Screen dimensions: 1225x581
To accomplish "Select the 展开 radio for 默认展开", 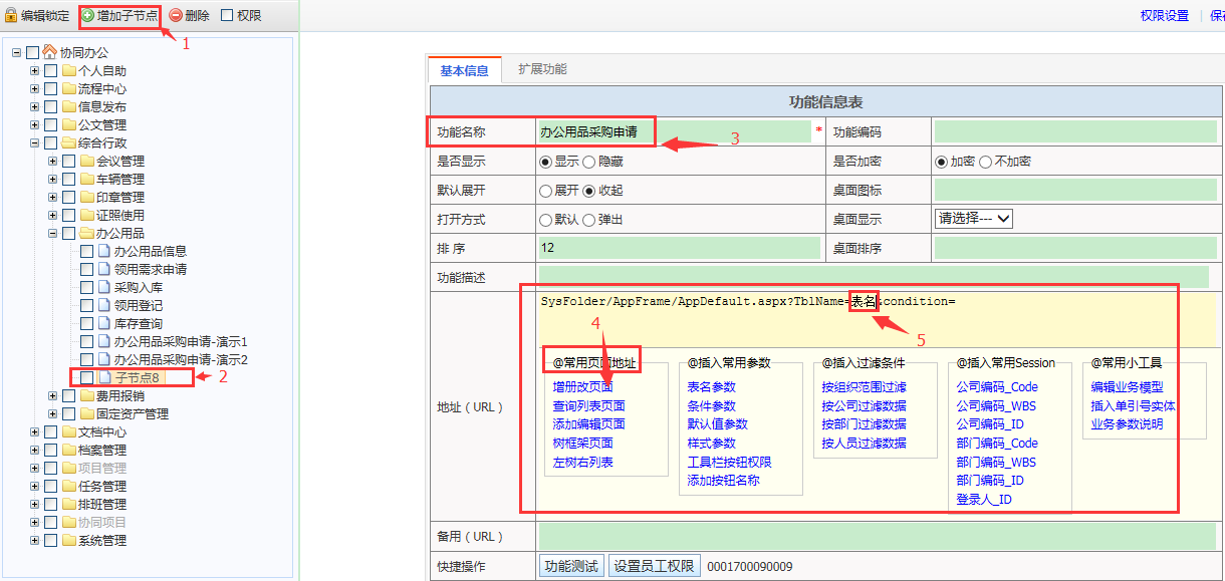I will [x=545, y=190].
